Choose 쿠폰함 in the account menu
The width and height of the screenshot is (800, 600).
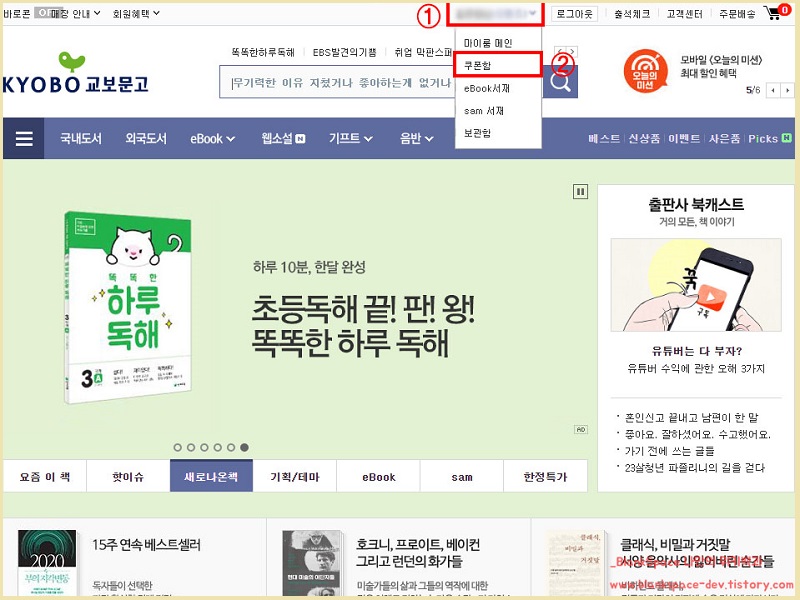(496, 65)
